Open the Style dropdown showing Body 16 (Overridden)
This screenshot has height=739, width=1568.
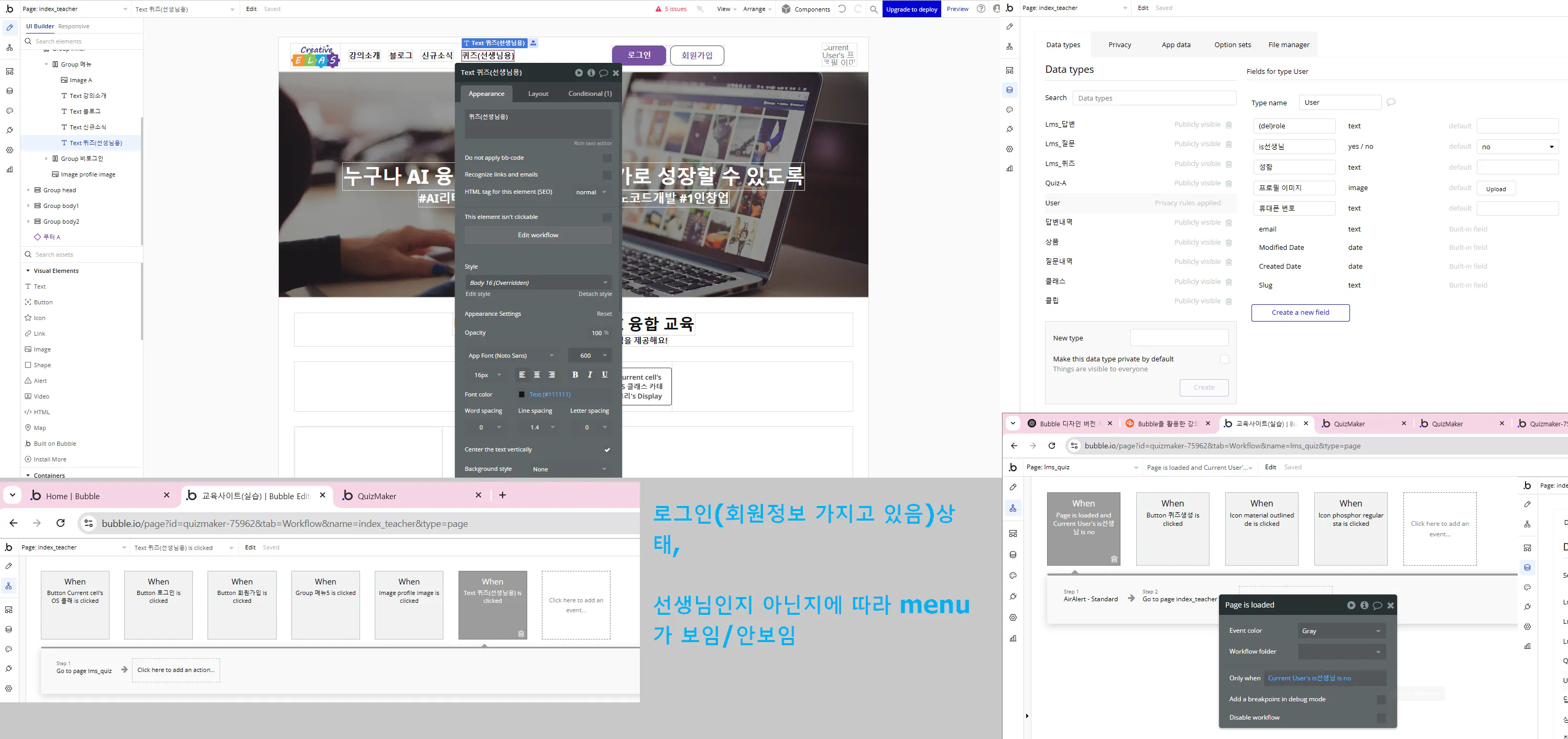(x=538, y=282)
